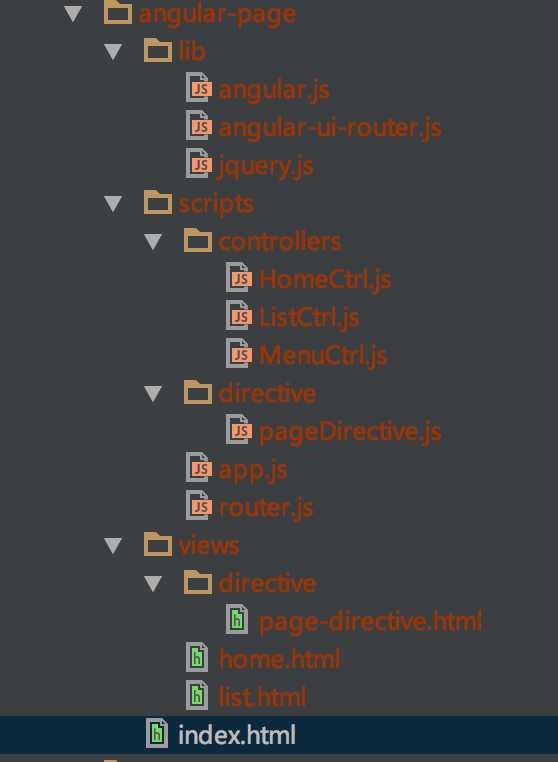Click the lib folder icon
Image resolution: width=558 pixels, height=762 pixels.
click(158, 50)
